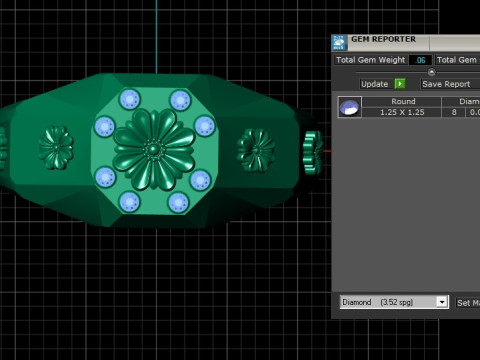
Task: Click the Total Gem Weight label
Action: click(371, 60)
